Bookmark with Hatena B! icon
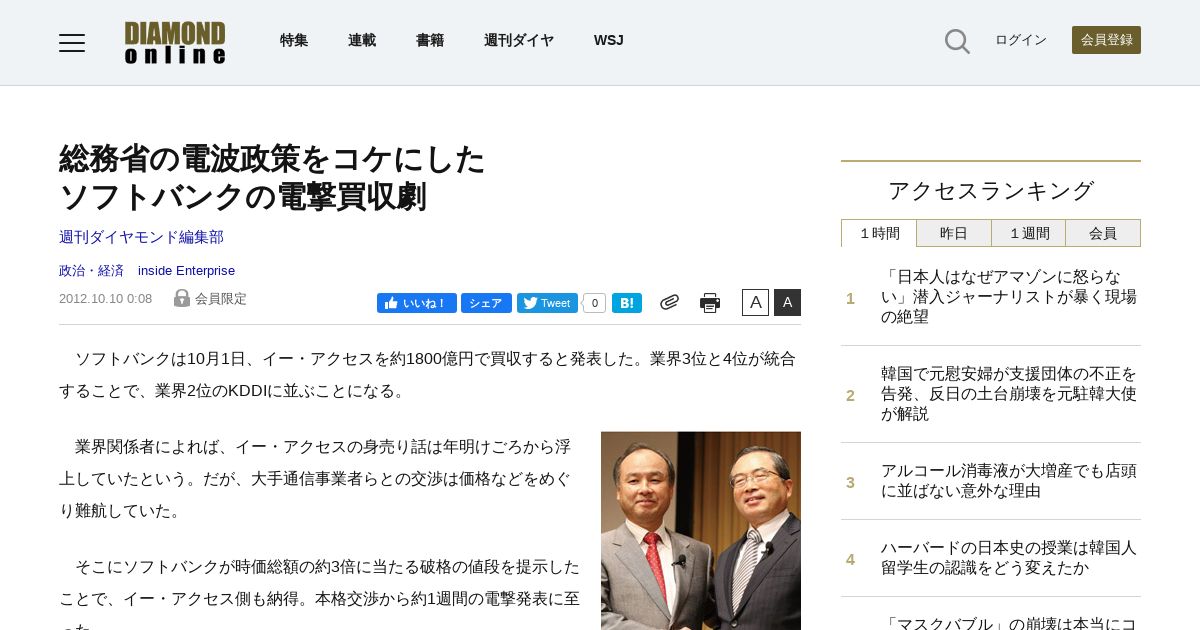 click(627, 303)
